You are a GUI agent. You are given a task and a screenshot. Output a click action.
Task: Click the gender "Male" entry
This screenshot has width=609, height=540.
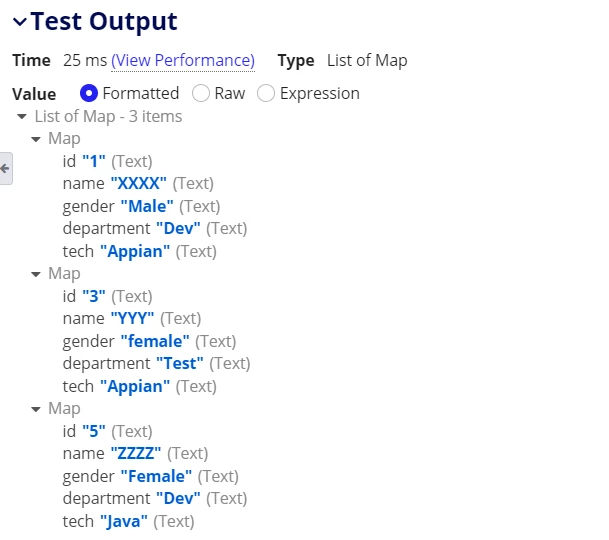tap(141, 206)
